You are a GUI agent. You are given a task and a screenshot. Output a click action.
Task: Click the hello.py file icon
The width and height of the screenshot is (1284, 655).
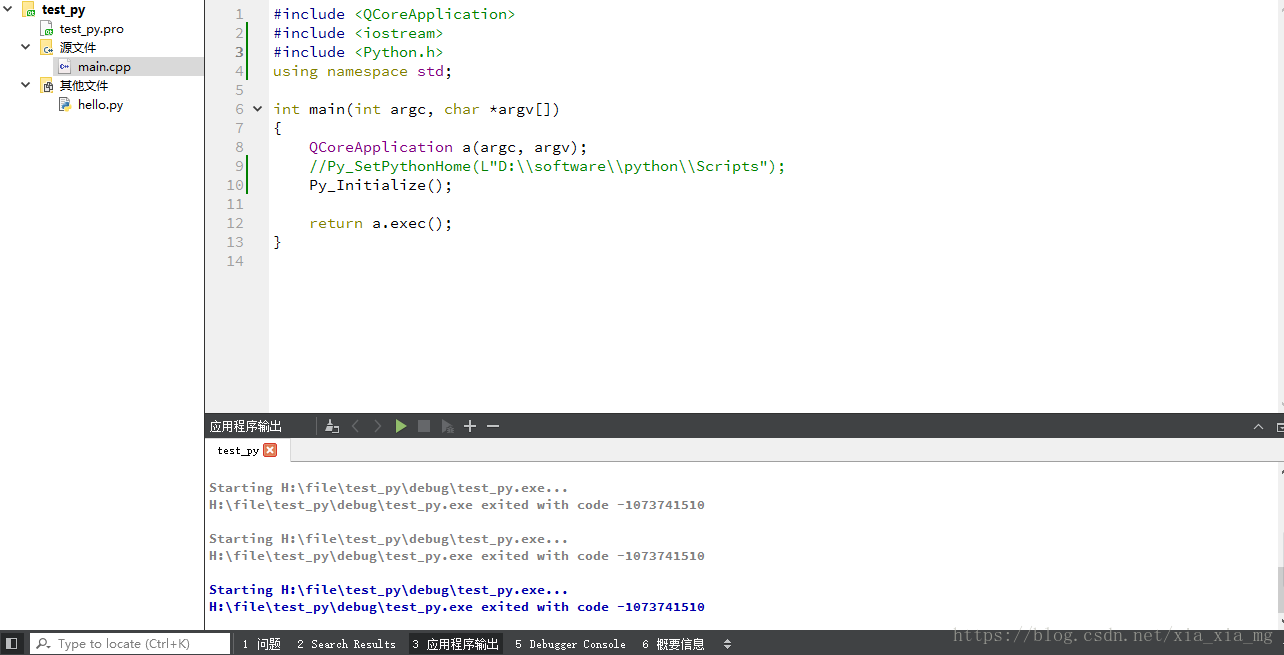click(64, 105)
